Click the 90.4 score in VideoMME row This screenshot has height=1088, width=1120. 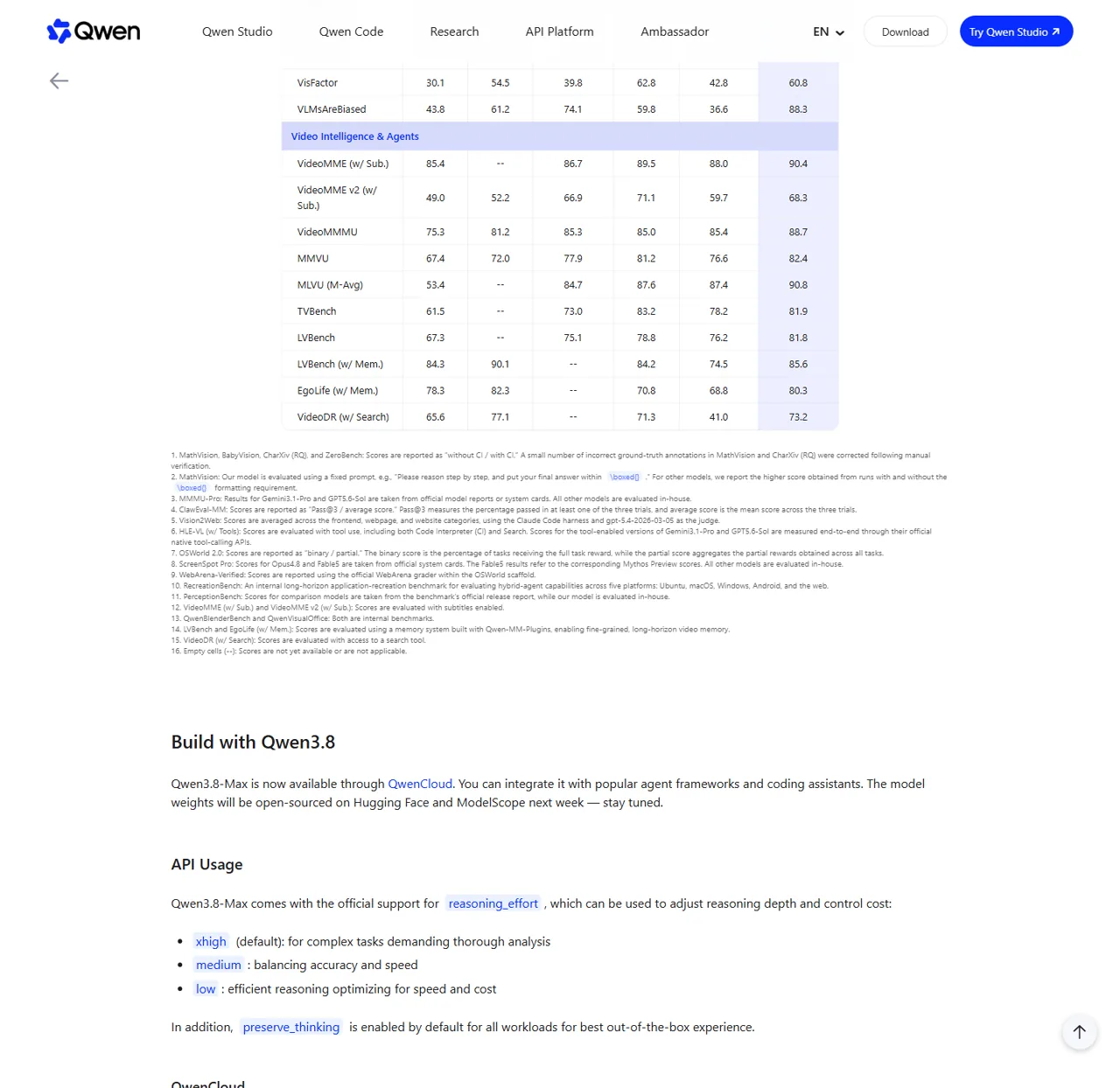tap(798, 164)
